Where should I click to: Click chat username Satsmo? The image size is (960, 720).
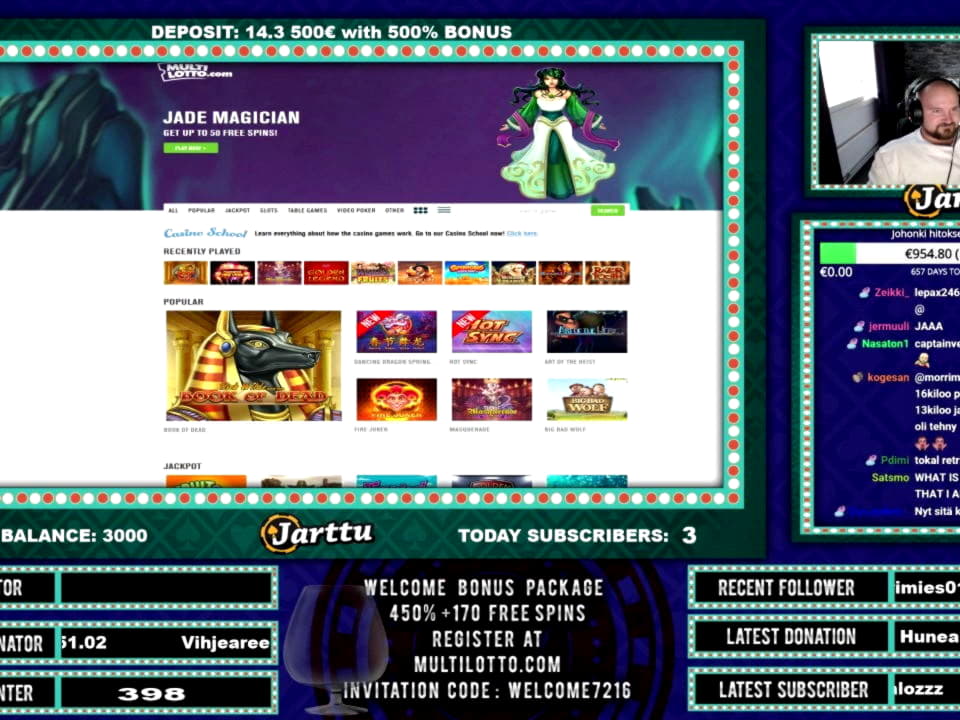(890, 477)
